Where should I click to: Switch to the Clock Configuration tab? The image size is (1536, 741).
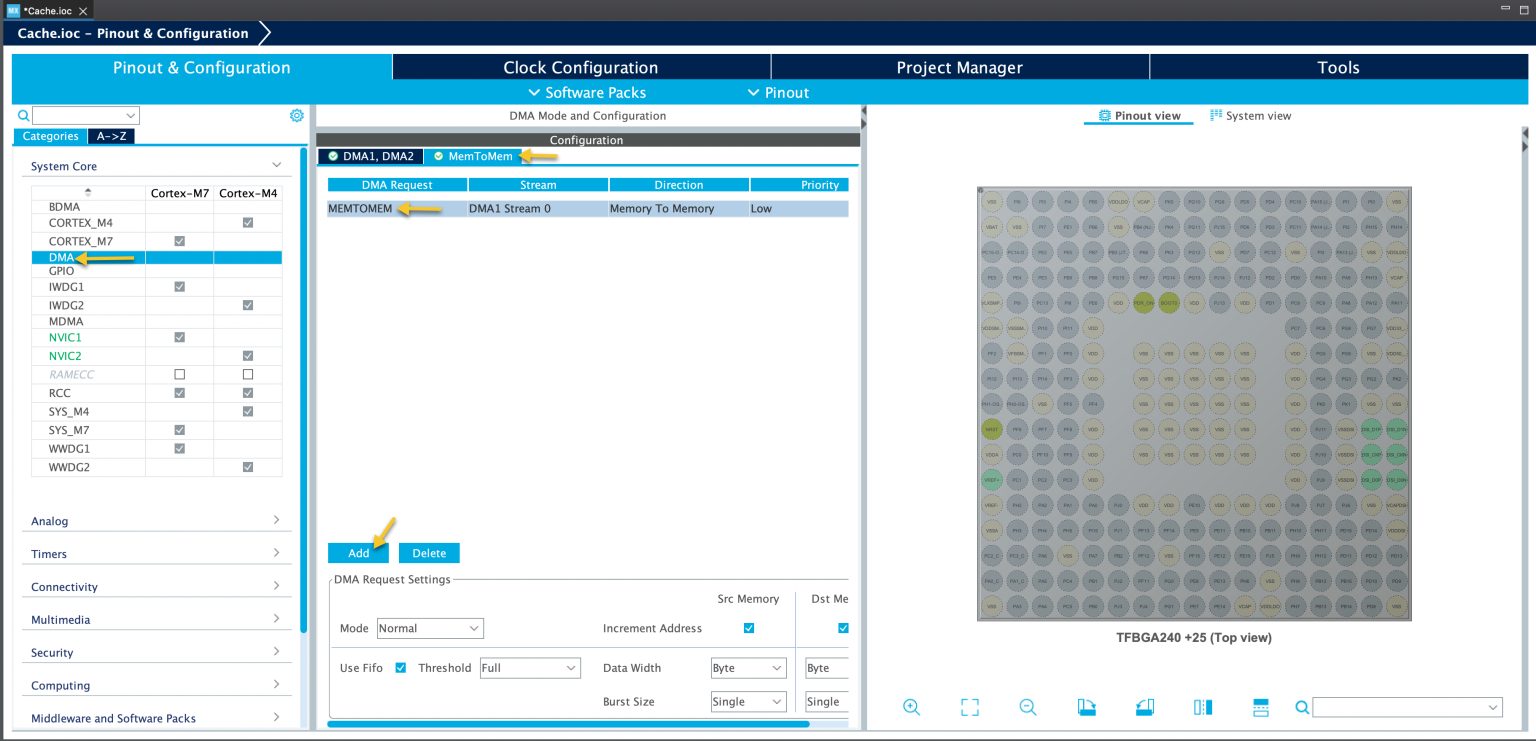coord(580,67)
